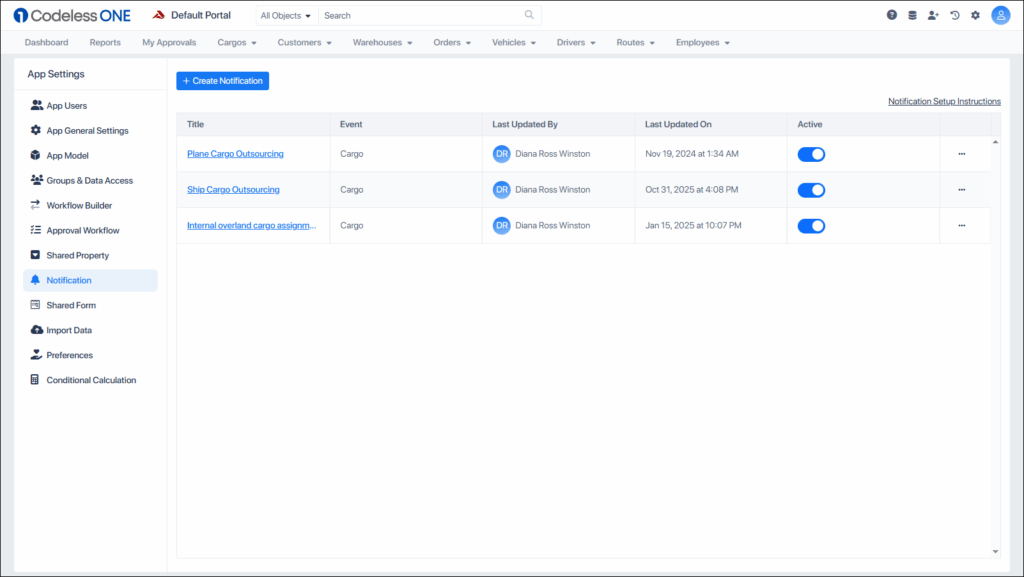Open your profile avatar icon
The image size is (1024, 577).
(1000, 14)
